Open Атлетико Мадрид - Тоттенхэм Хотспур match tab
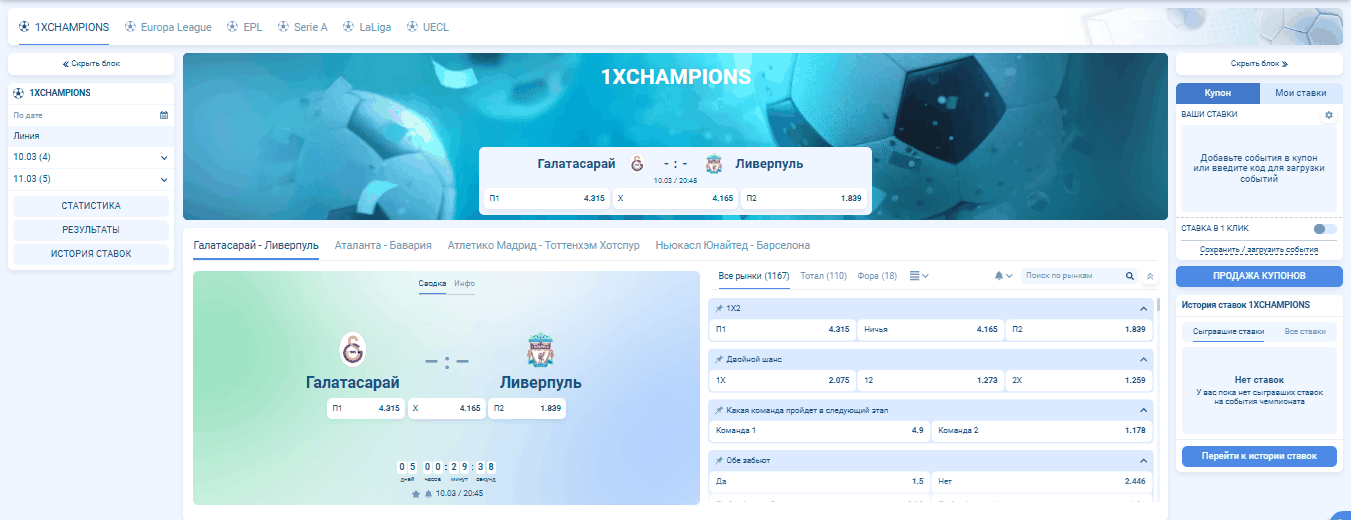 [x=544, y=245]
